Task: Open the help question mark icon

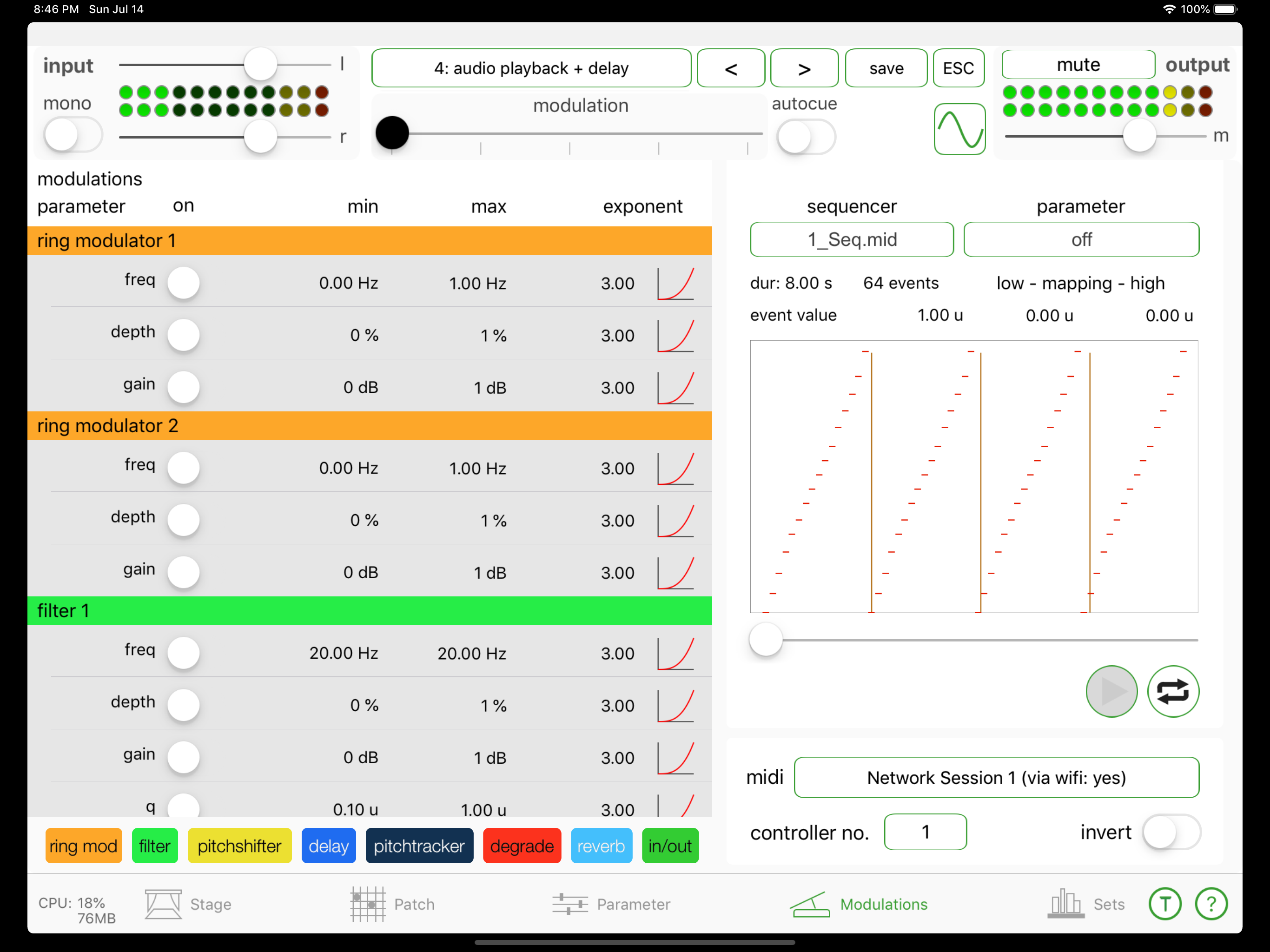Action: click(1211, 904)
